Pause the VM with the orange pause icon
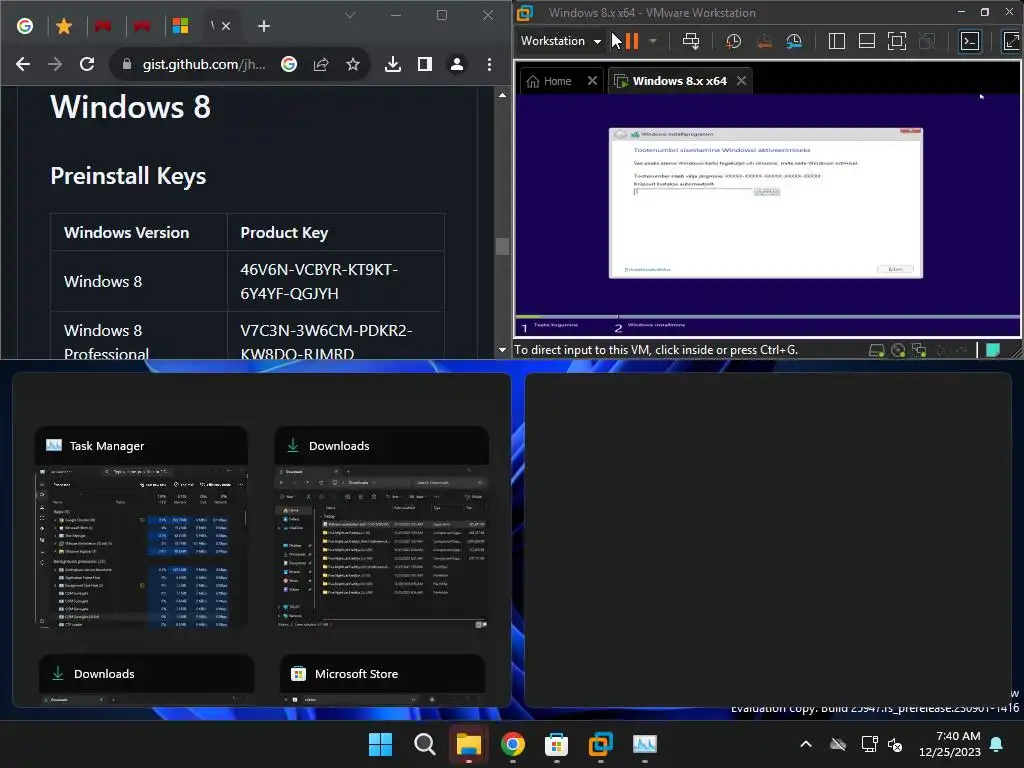1024x768 pixels. coord(631,41)
